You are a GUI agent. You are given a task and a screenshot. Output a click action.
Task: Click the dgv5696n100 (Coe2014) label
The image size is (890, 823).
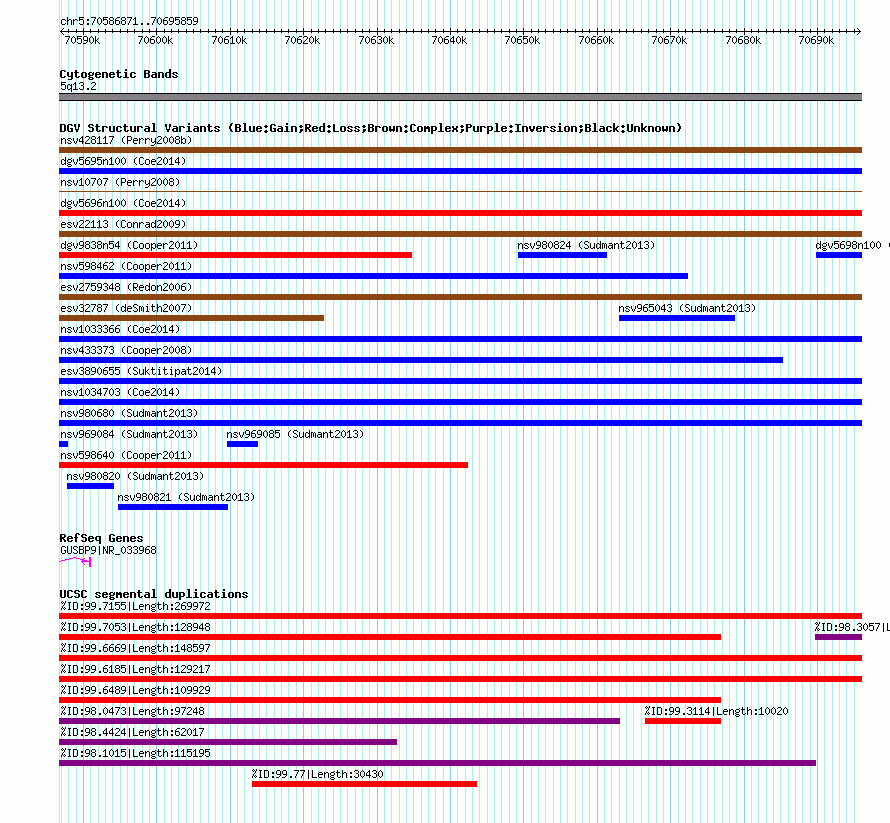coord(123,203)
